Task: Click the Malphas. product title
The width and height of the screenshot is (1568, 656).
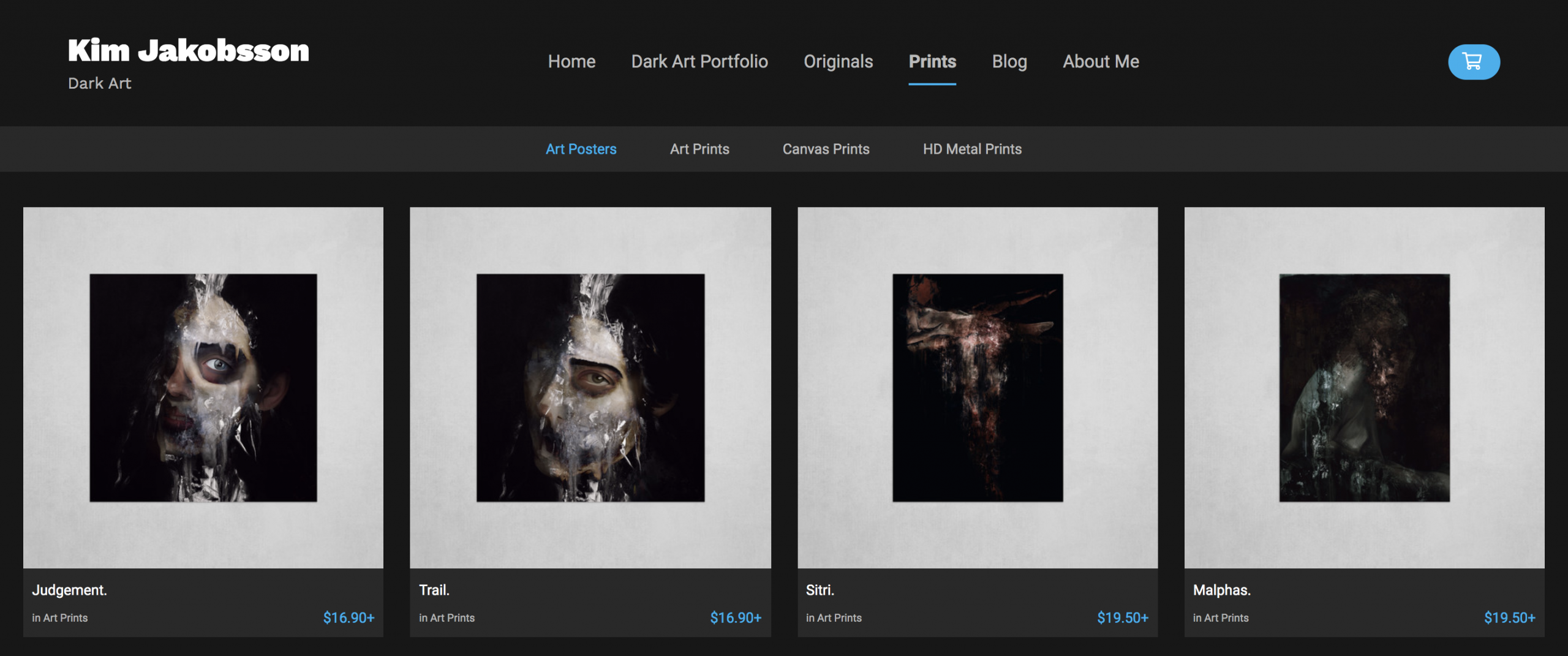Action: pos(1222,590)
